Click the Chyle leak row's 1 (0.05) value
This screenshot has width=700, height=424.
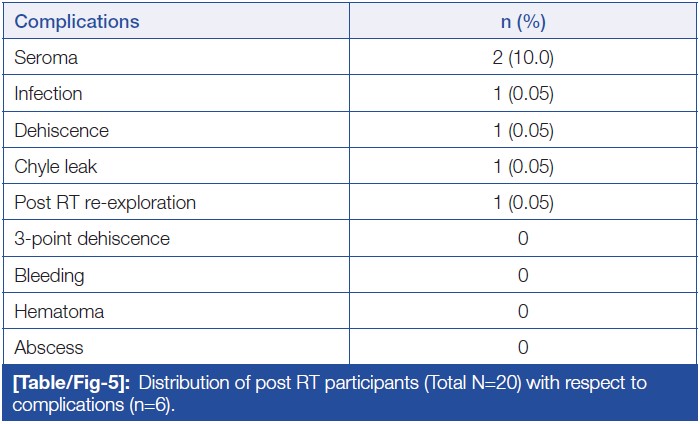(523, 167)
